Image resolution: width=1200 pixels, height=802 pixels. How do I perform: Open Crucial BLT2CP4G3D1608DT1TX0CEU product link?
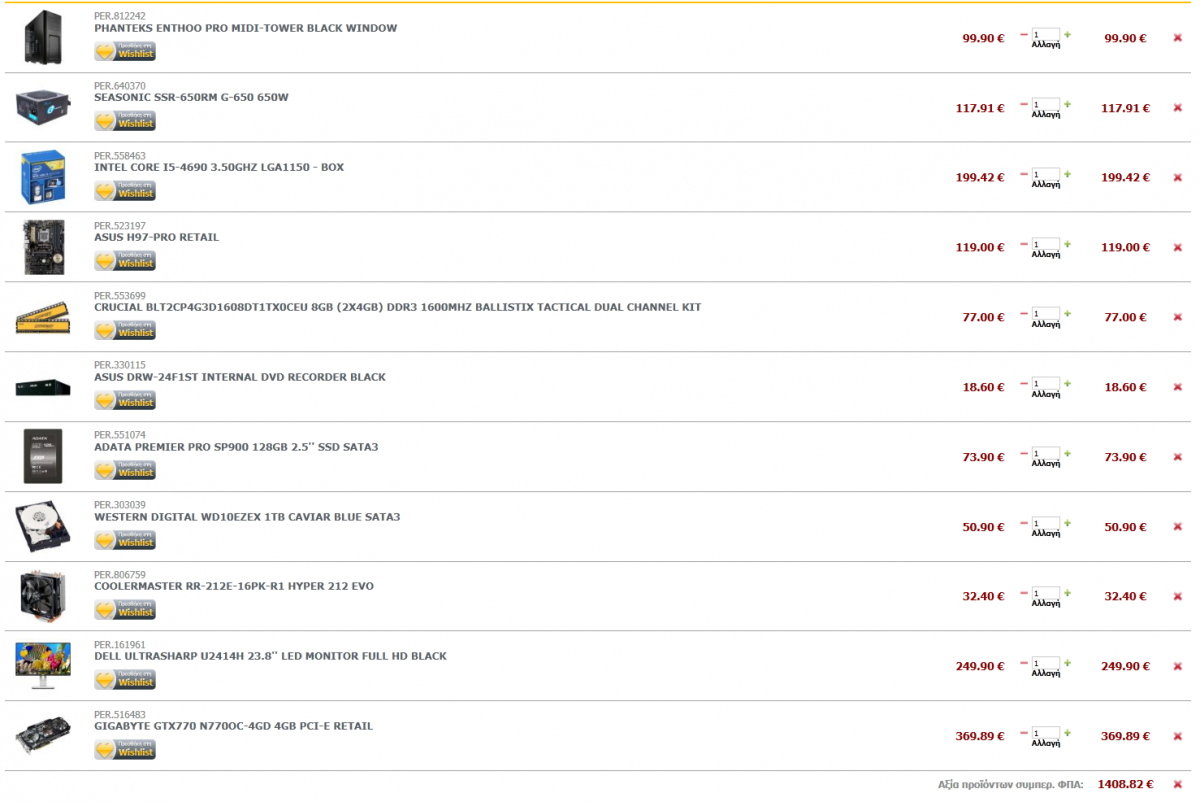pyautogui.click(x=398, y=307)
